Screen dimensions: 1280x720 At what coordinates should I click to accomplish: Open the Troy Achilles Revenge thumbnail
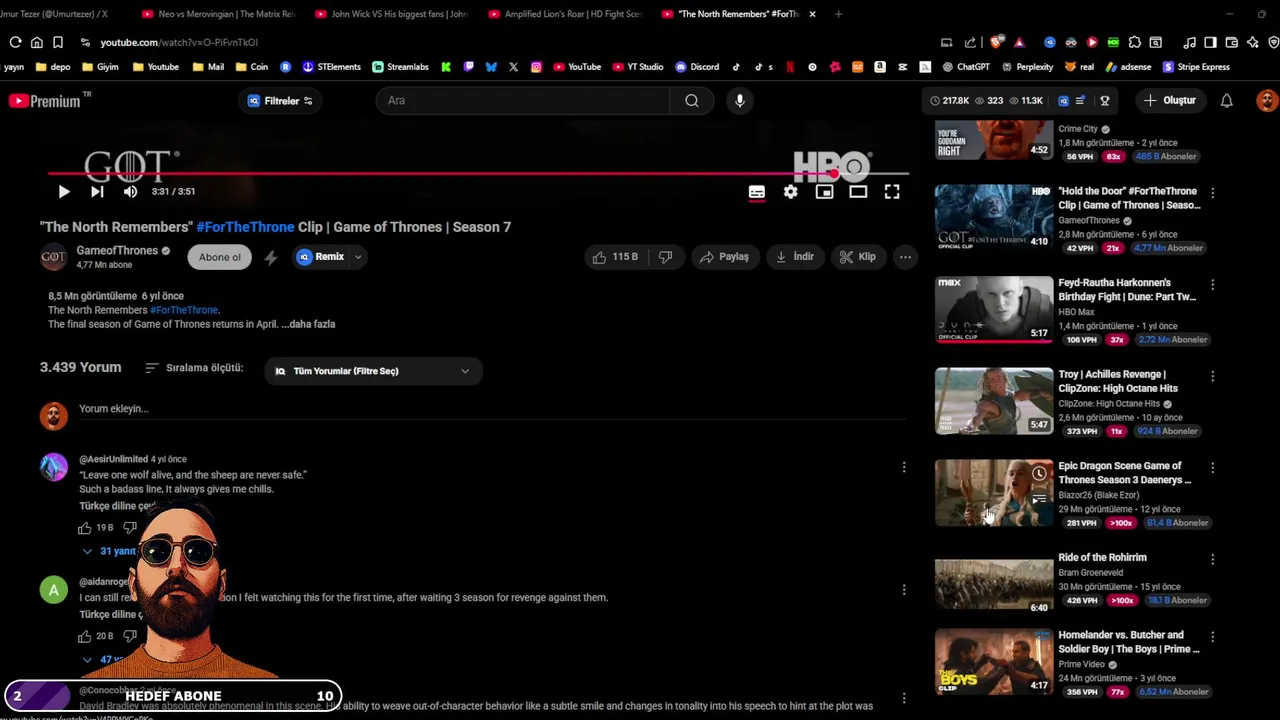(x=993, y=400)
